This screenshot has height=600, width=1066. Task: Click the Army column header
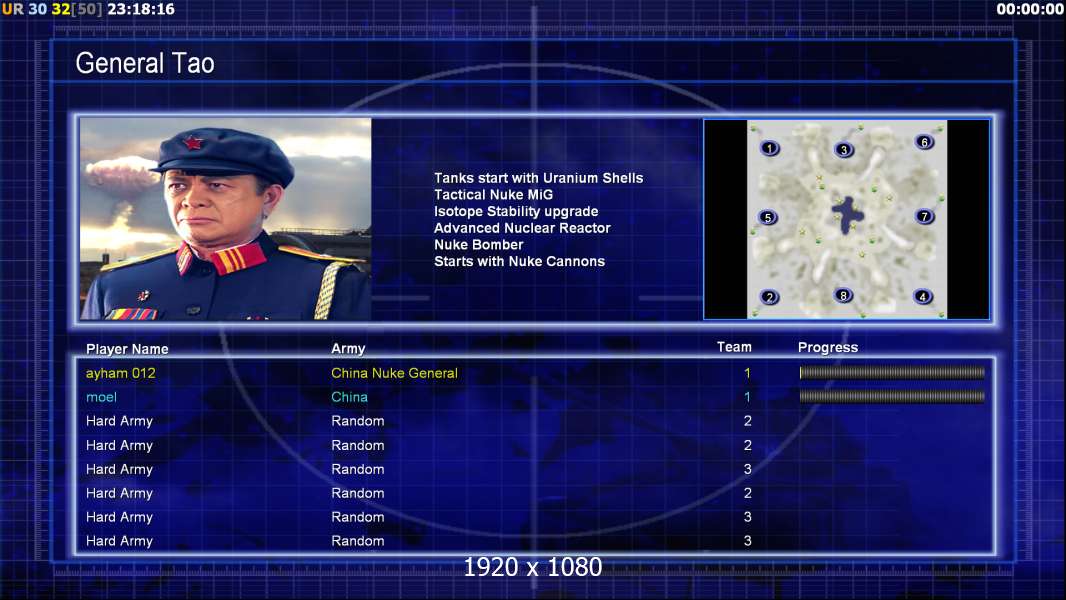click(348, 349)
